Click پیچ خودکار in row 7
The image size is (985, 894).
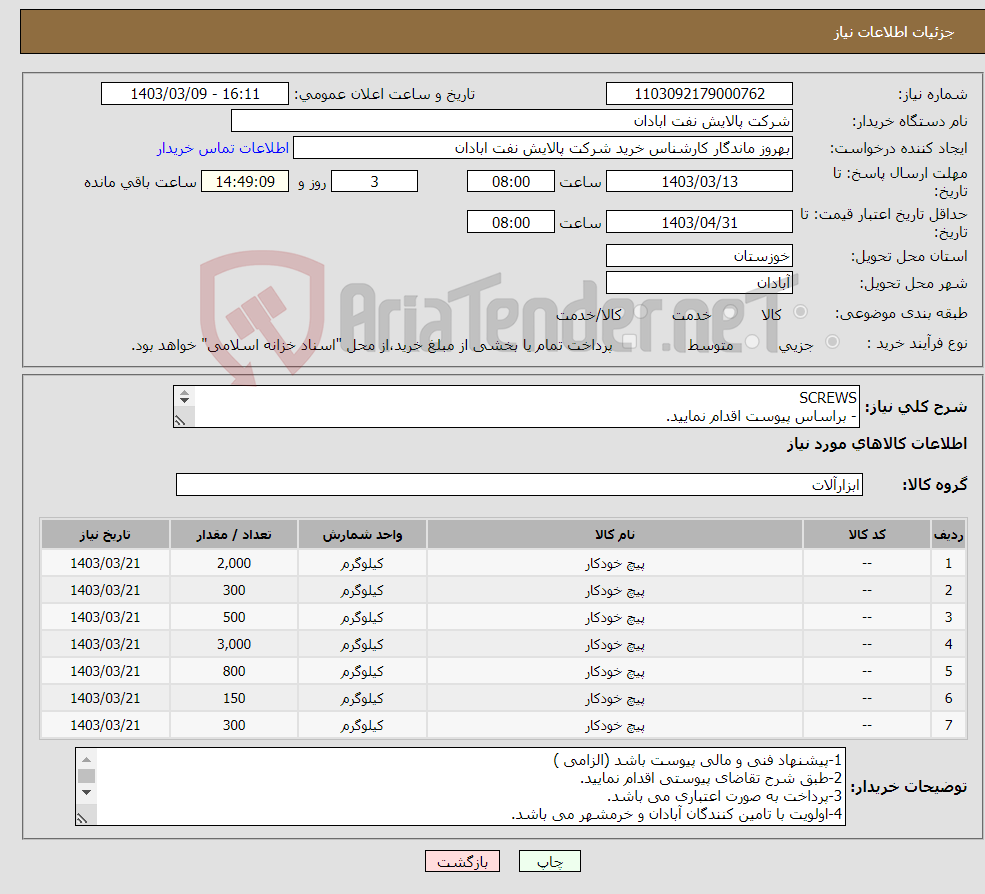coord(615,726)
